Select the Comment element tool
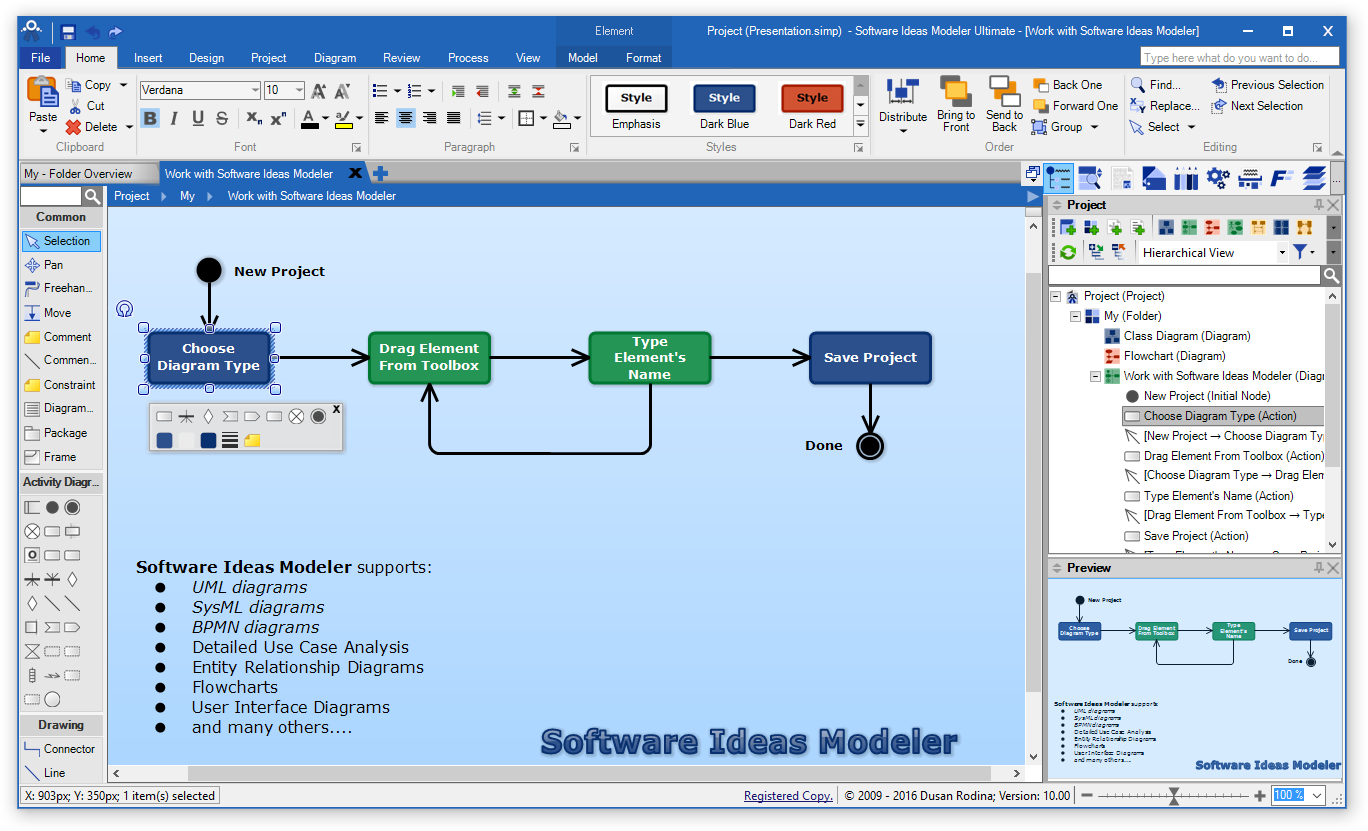This screenshot has width=1368, height=831. pos(61,337)
